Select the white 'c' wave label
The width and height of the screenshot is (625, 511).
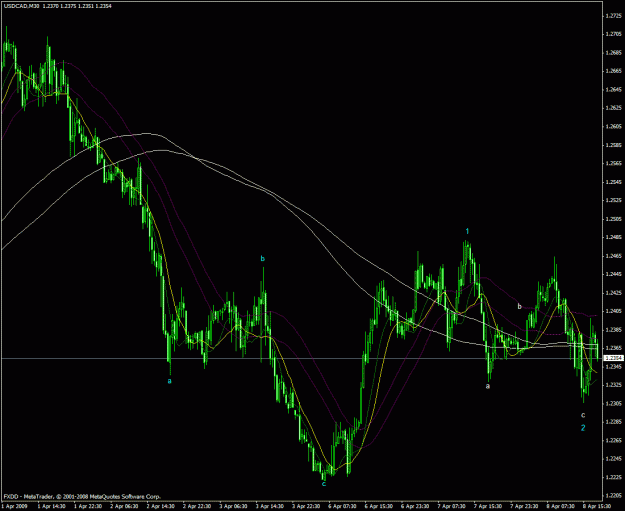pyautogui.click(x=583, y=415)
